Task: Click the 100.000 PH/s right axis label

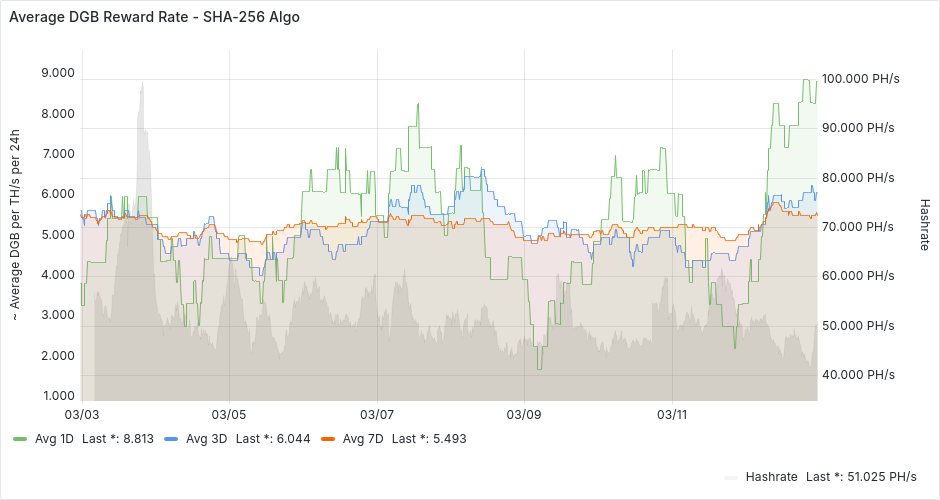Action: (860, 79)
